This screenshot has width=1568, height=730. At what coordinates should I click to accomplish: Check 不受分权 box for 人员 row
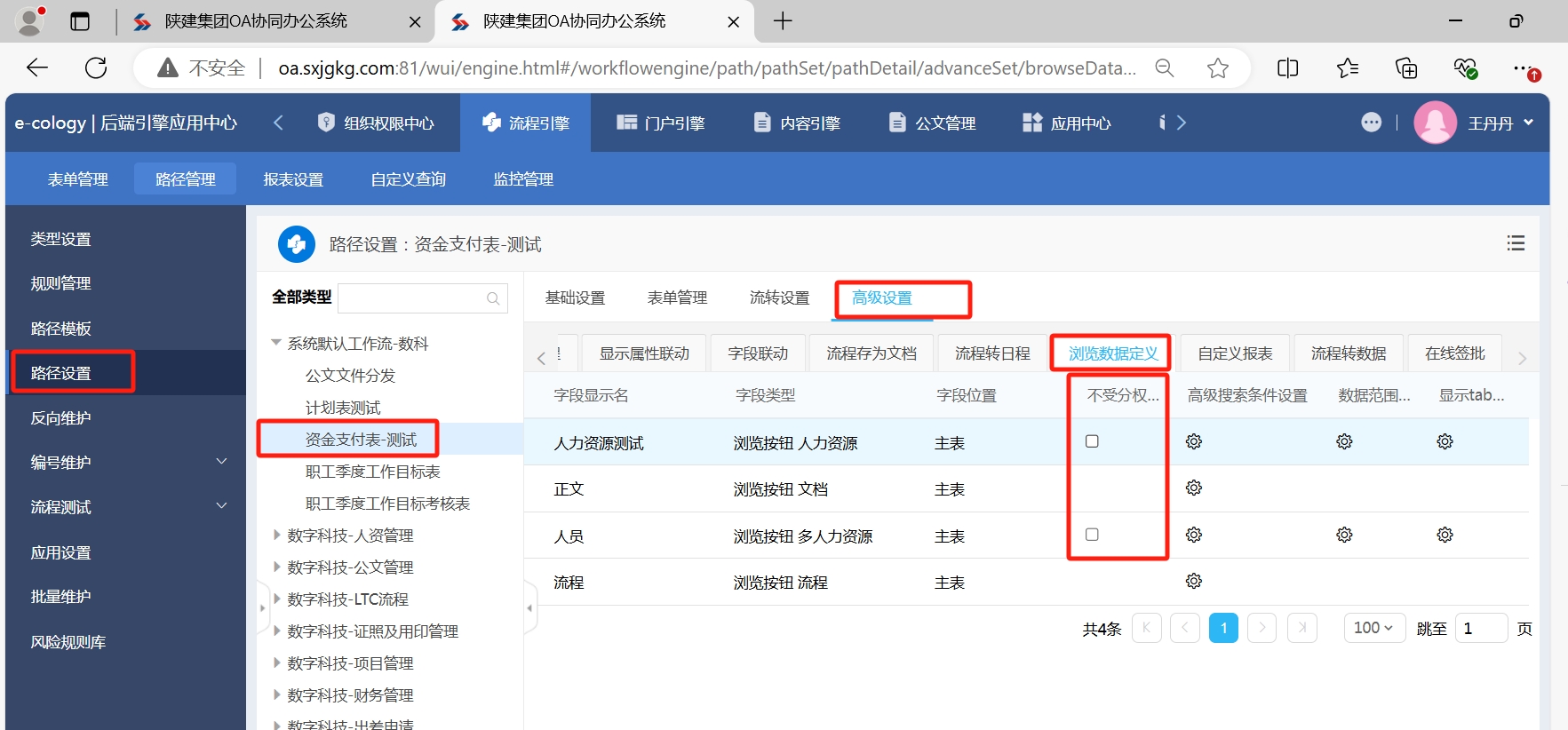click(x=1092, y=535)
